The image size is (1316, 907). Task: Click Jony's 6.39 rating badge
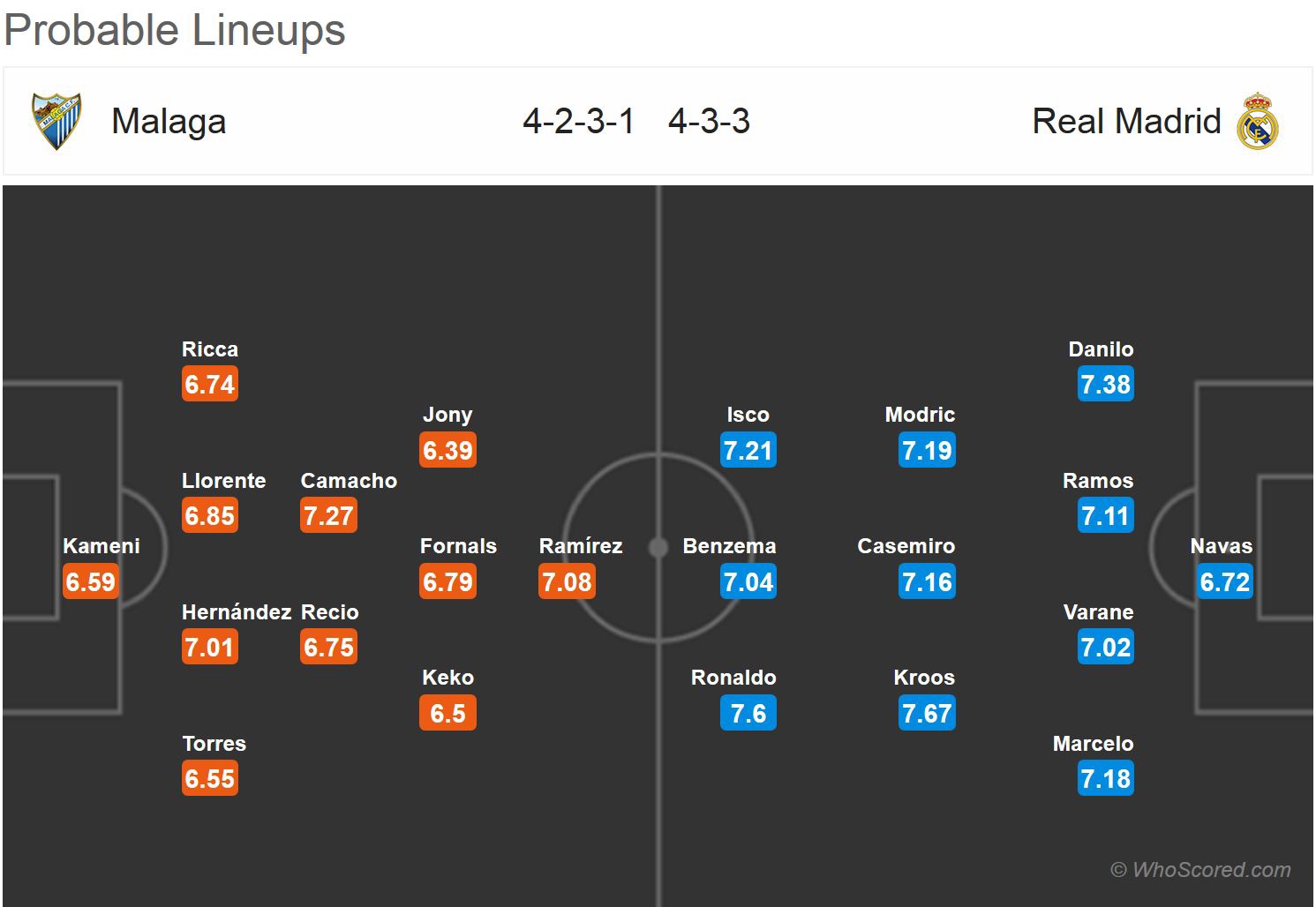click(447, 451)
